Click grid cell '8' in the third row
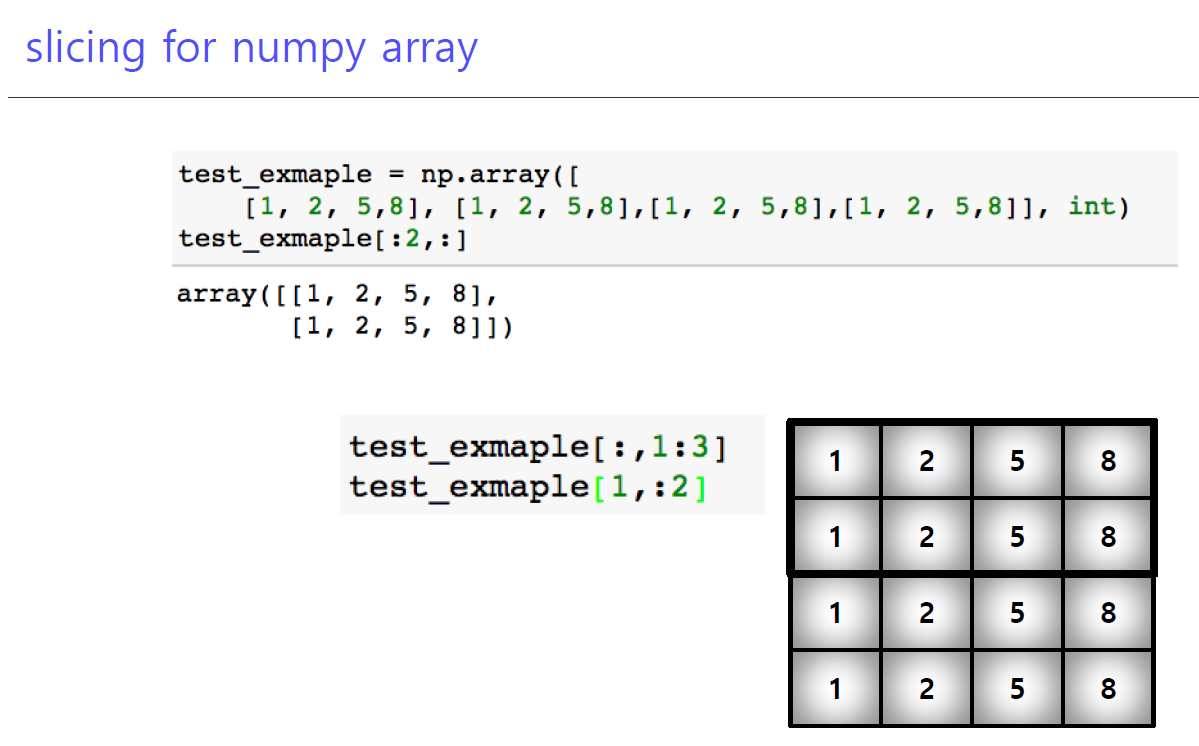 [1108, 613]
